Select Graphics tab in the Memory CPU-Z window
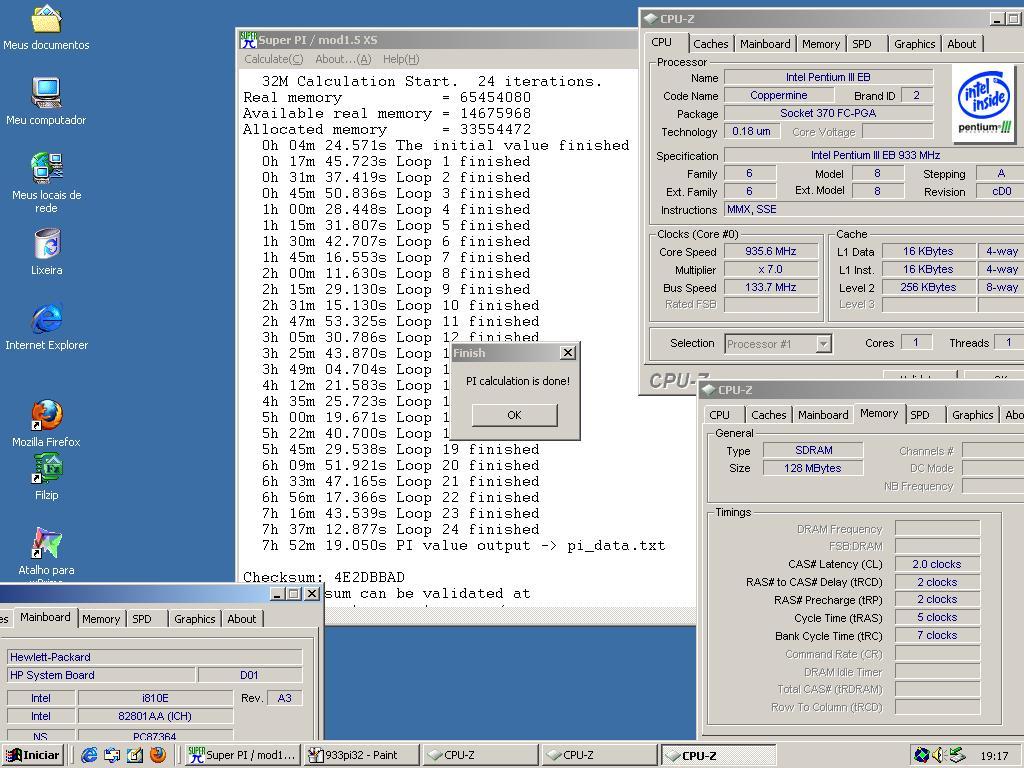 click(x=972, y=415)
